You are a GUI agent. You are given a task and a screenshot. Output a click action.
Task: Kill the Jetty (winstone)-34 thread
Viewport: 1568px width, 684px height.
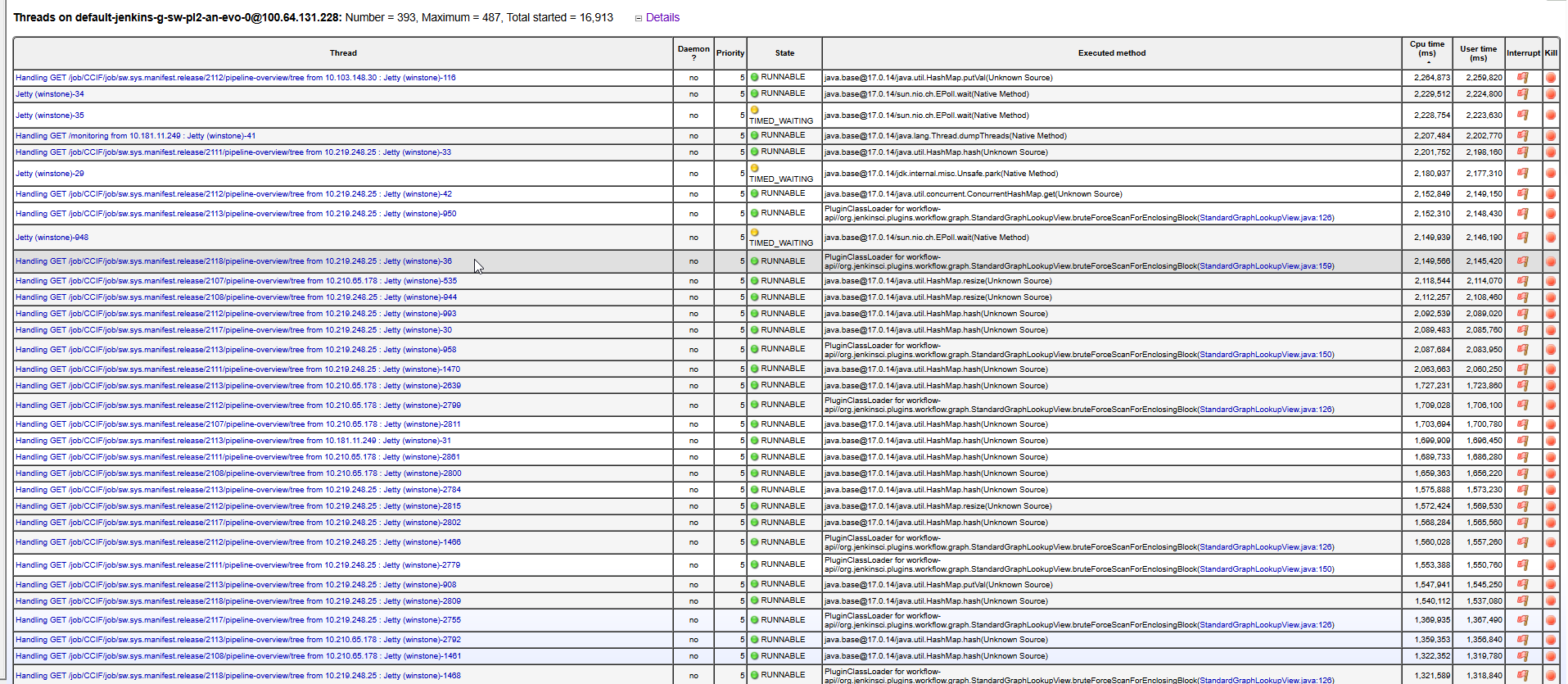coord(1550,94)
